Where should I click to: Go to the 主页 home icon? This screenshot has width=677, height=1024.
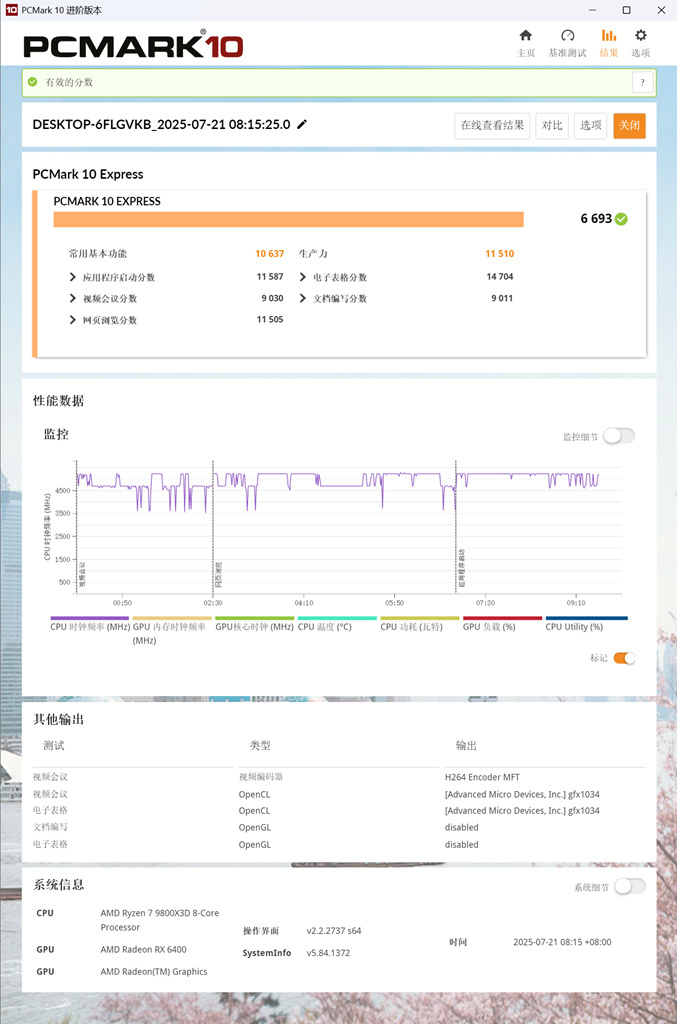526,36
